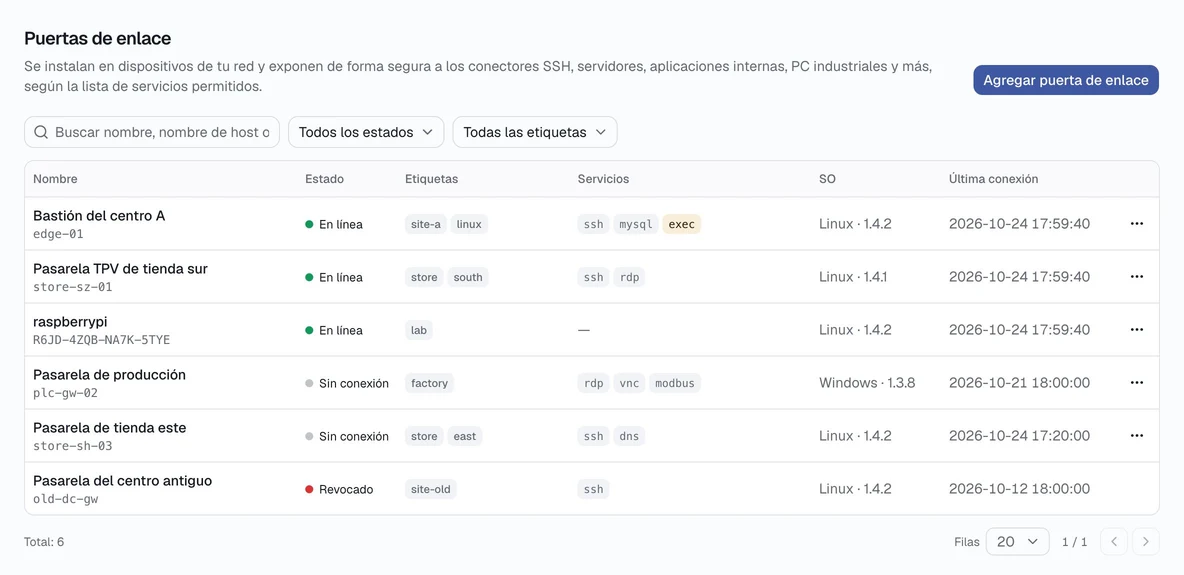Click hostname store-sh-03
Screen dimensions: 1184x575
72,446
